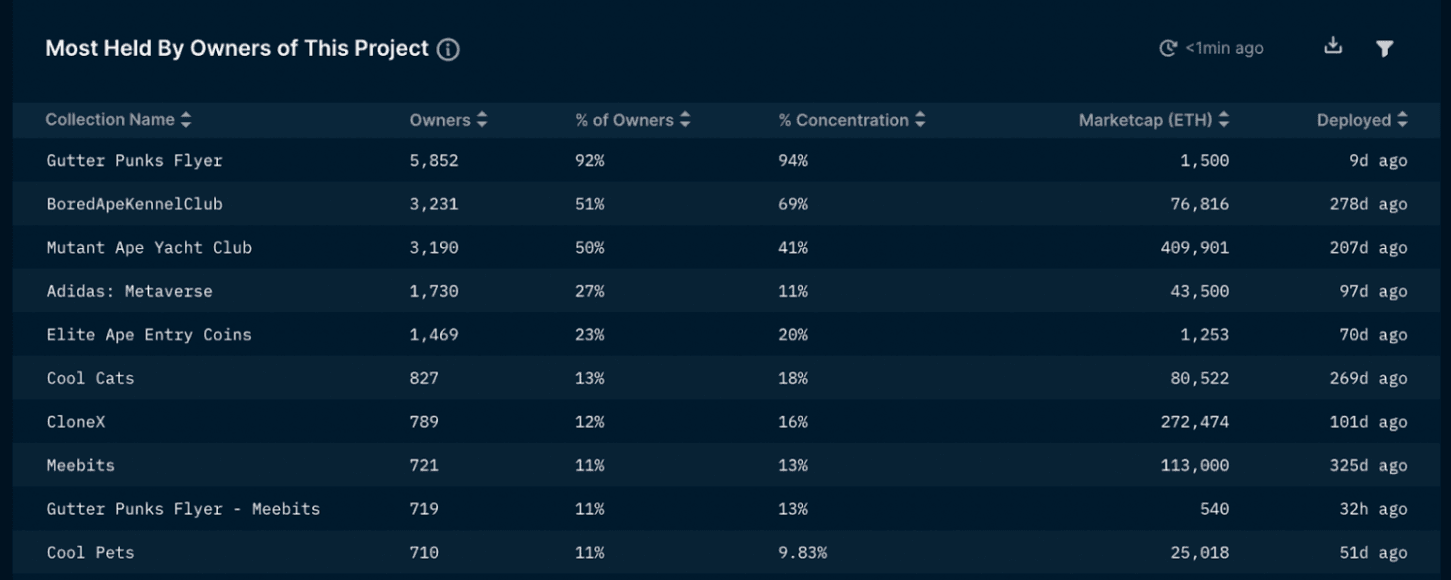Select the Cool Pets collection
The image size is (1451, 580).
90,553
